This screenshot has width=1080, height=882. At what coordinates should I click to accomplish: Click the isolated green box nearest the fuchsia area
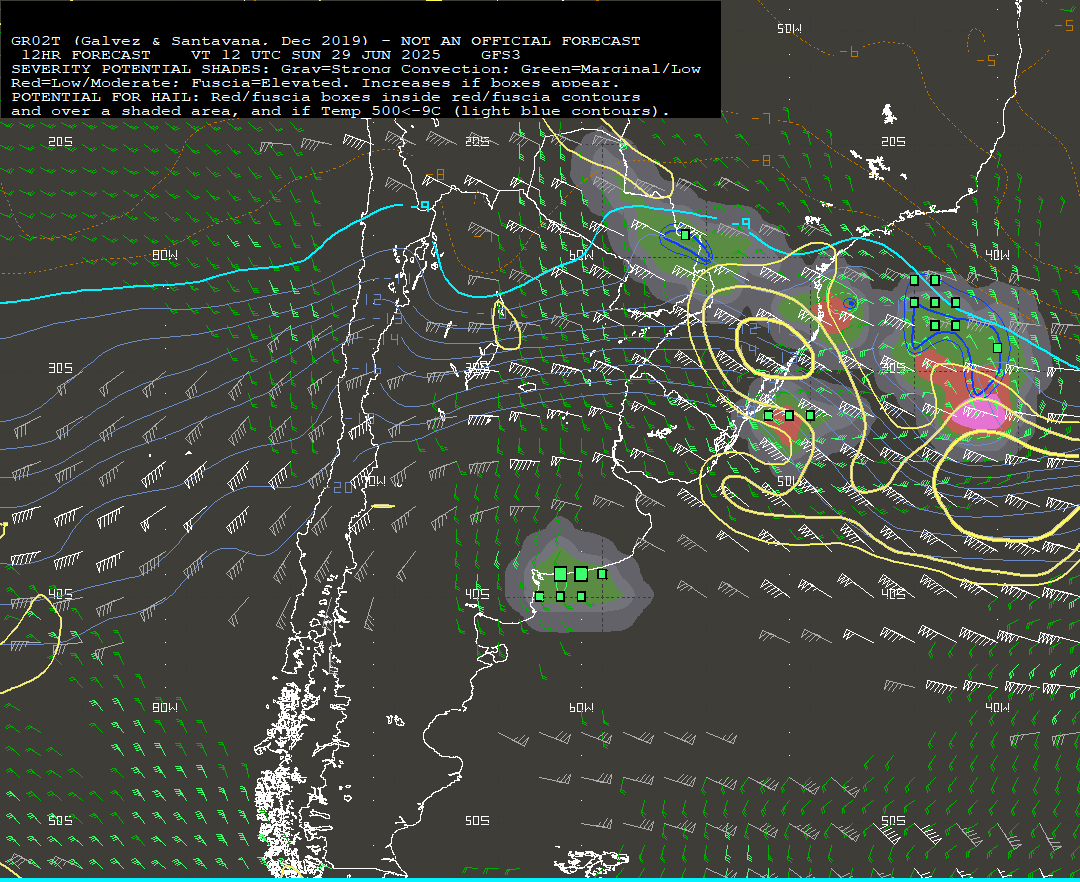pos(997,348)
